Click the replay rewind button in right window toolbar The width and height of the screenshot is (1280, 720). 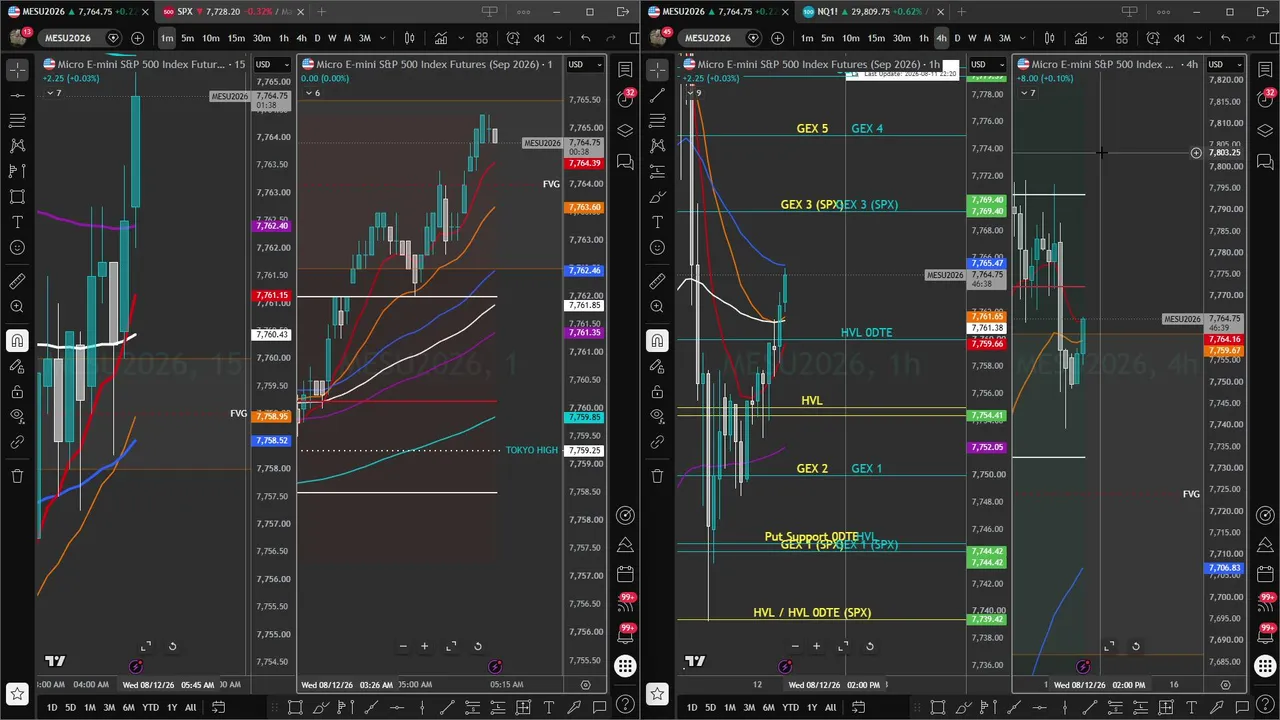pos(1178,38)
